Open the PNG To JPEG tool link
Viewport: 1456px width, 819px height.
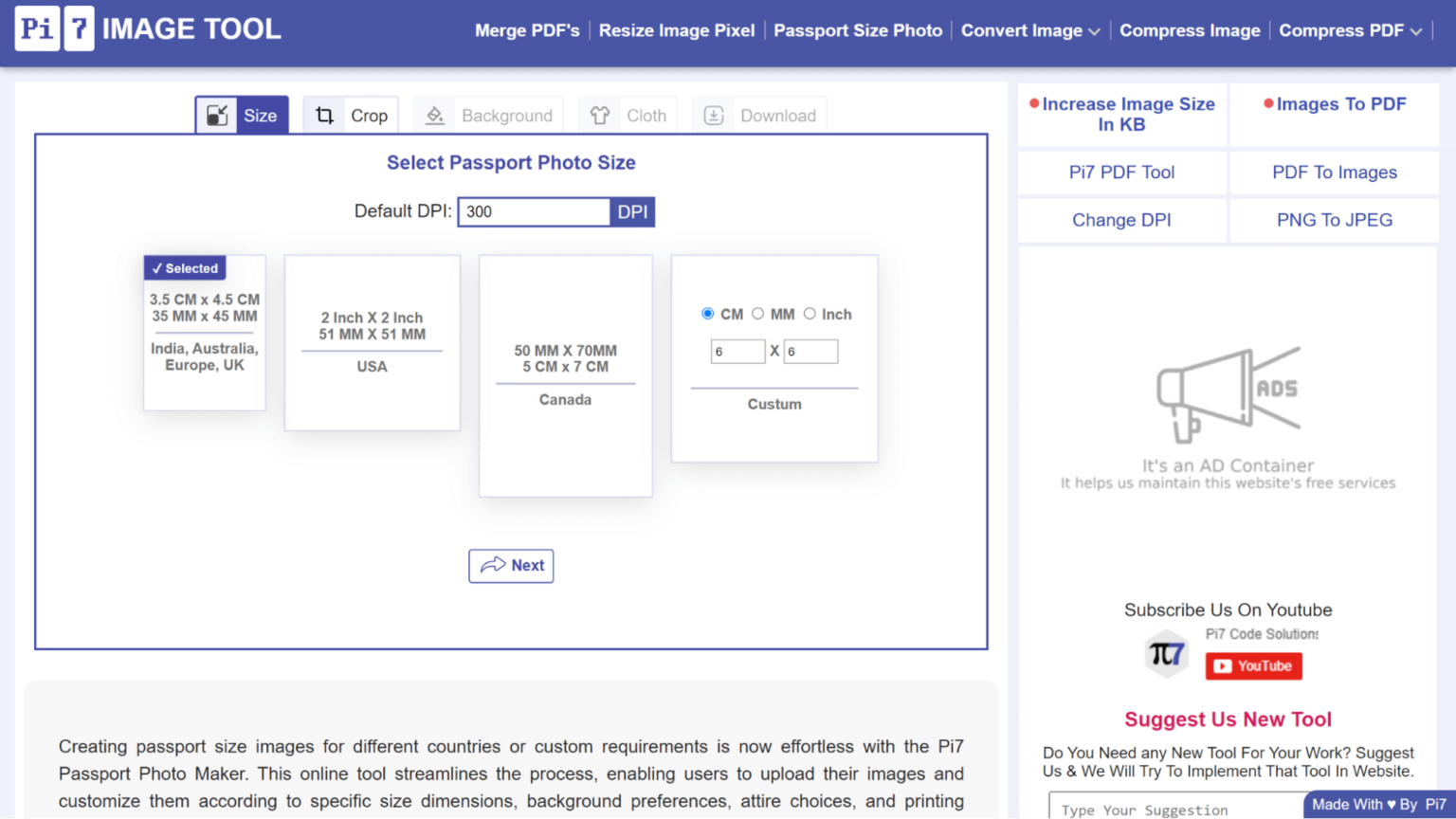(x=1334, y=219)
